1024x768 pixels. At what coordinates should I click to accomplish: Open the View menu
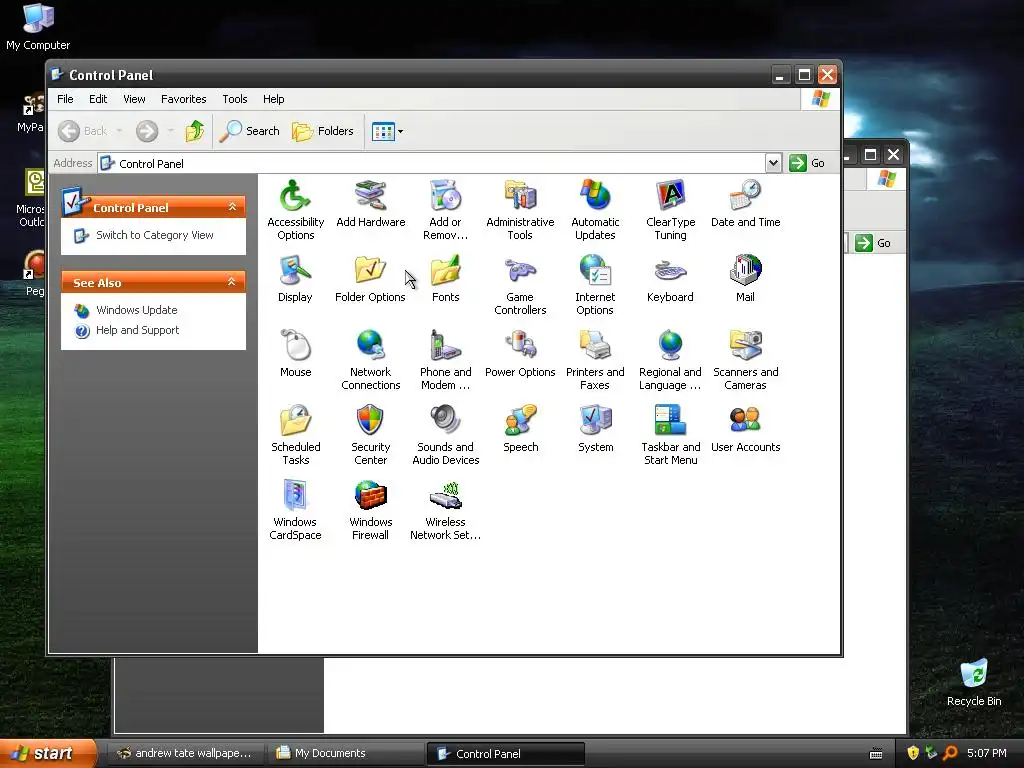click(x=134, y=99)
